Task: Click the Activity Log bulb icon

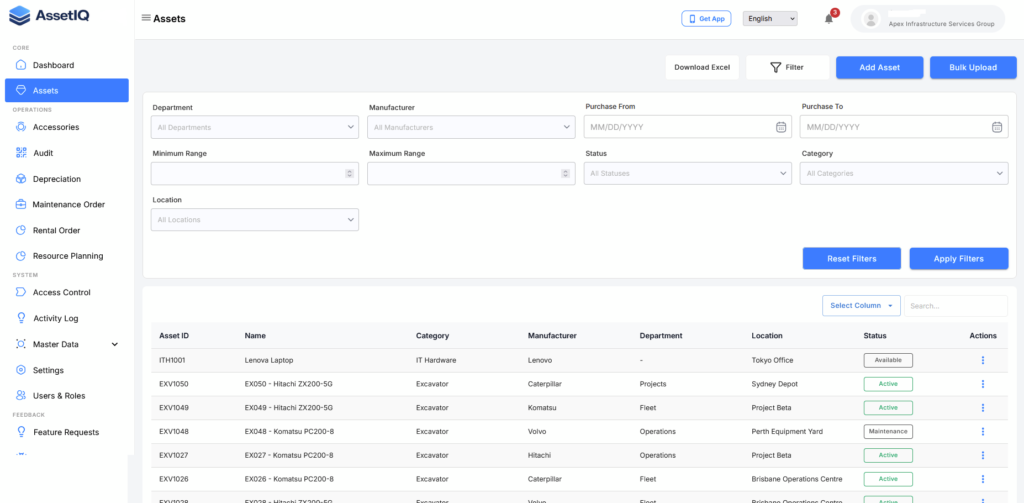Action: [21, 318]
